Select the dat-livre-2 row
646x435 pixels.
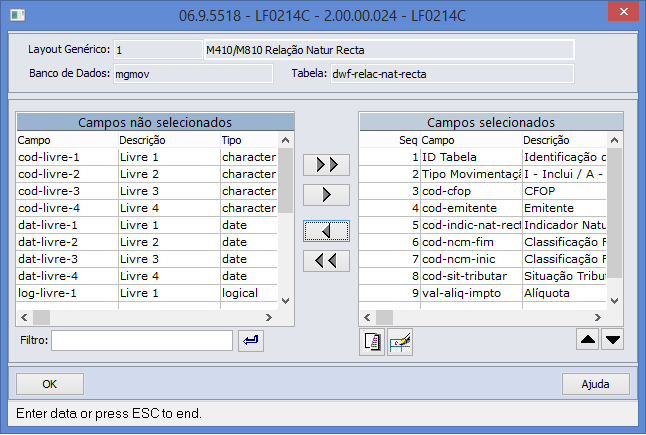[147, 242]
